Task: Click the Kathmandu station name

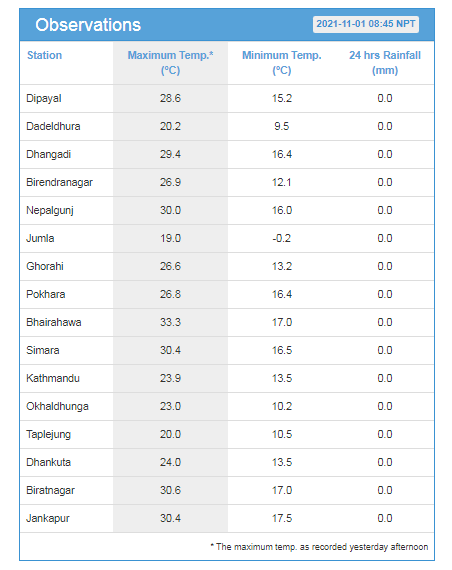Action: [53, 378]
